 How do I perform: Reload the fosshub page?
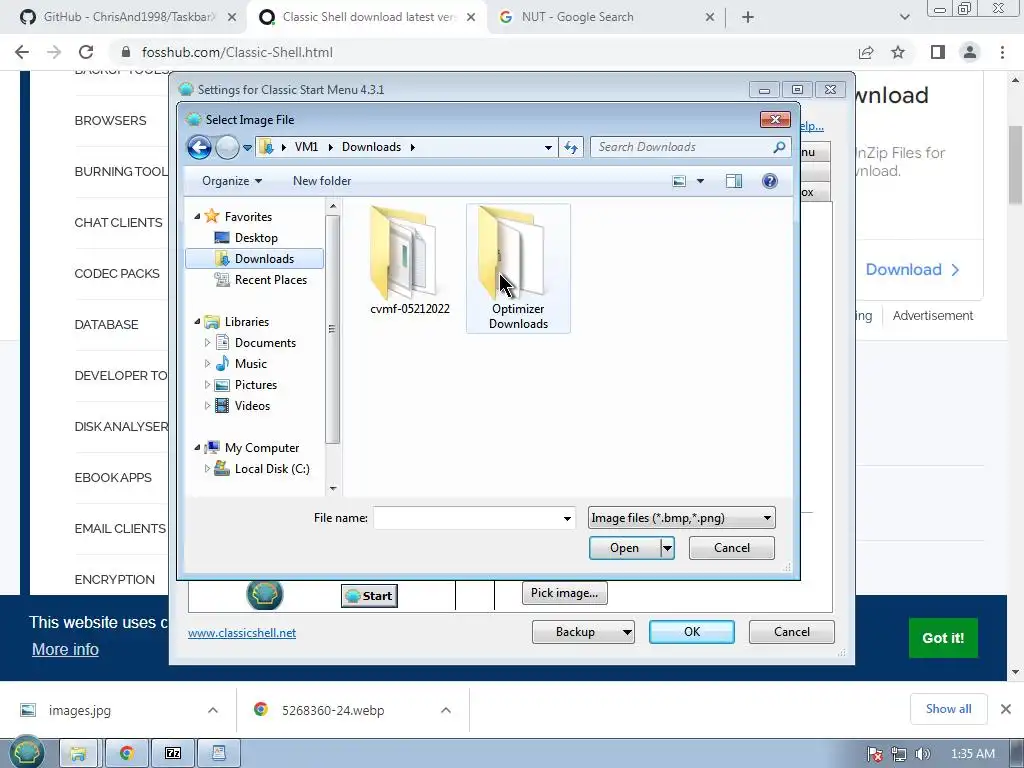click(86, 52)
